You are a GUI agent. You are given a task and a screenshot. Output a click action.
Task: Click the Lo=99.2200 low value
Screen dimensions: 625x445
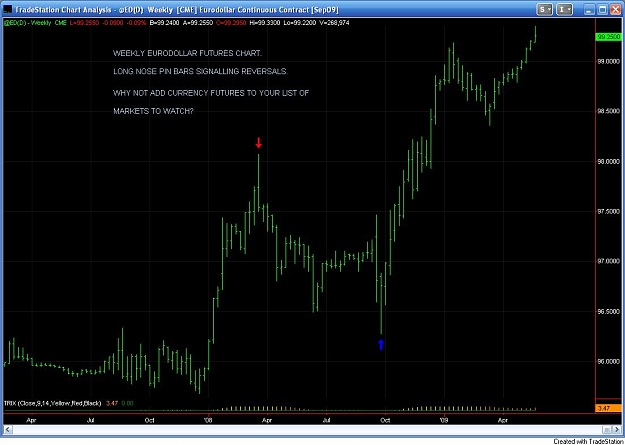click(299, 23)
